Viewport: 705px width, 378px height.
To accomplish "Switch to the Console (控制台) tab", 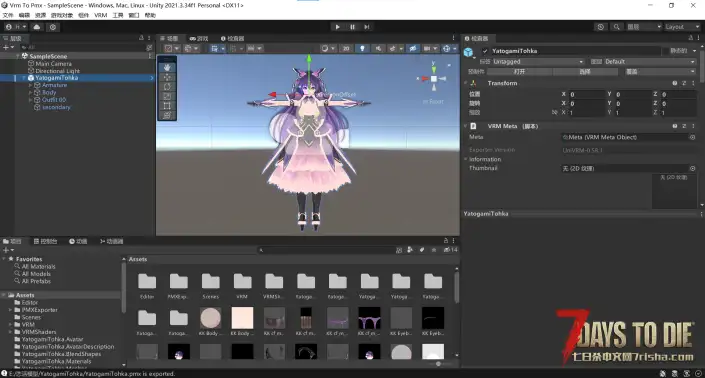I will [45, 241].
